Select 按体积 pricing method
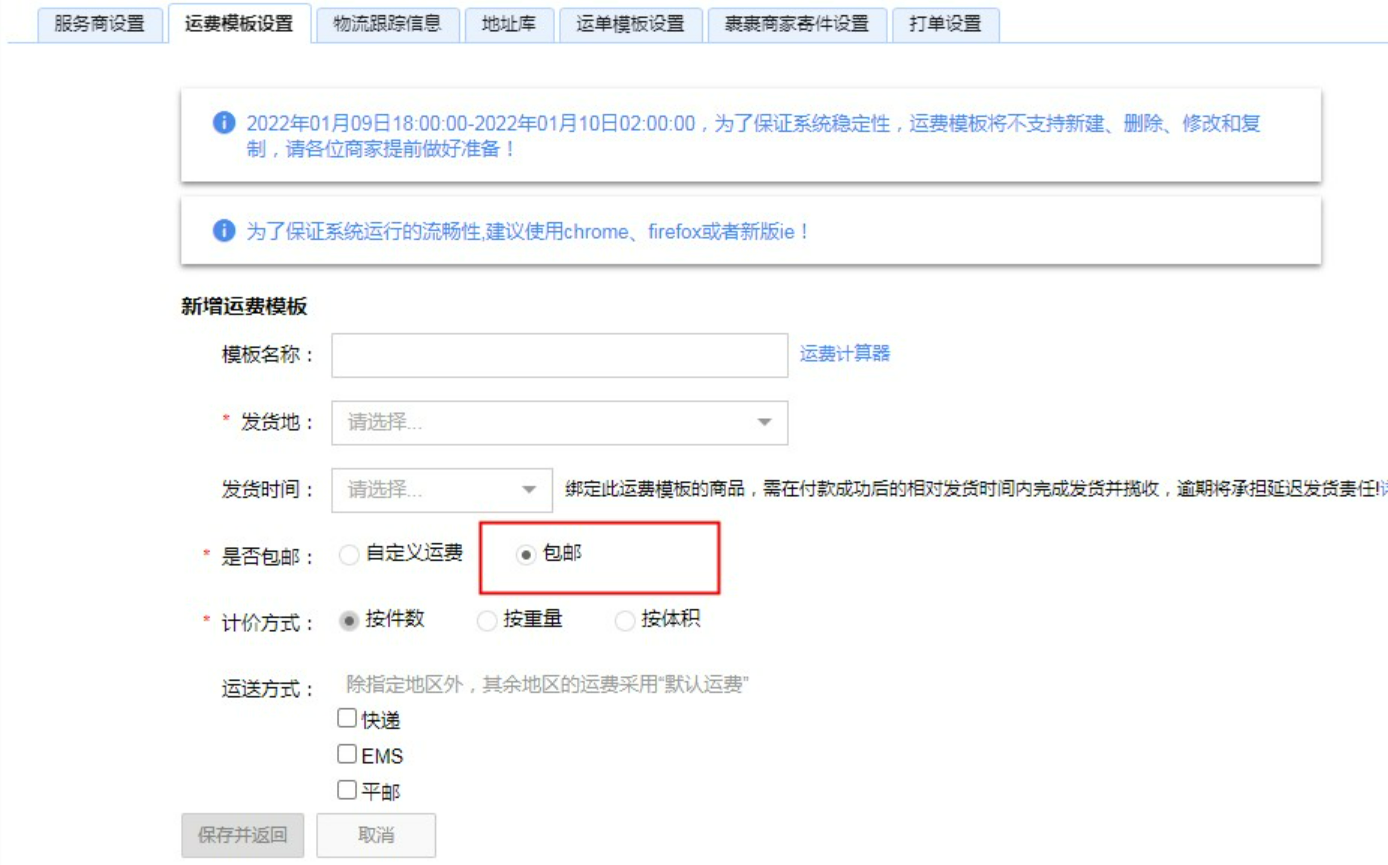 click(x=625, y=621)
